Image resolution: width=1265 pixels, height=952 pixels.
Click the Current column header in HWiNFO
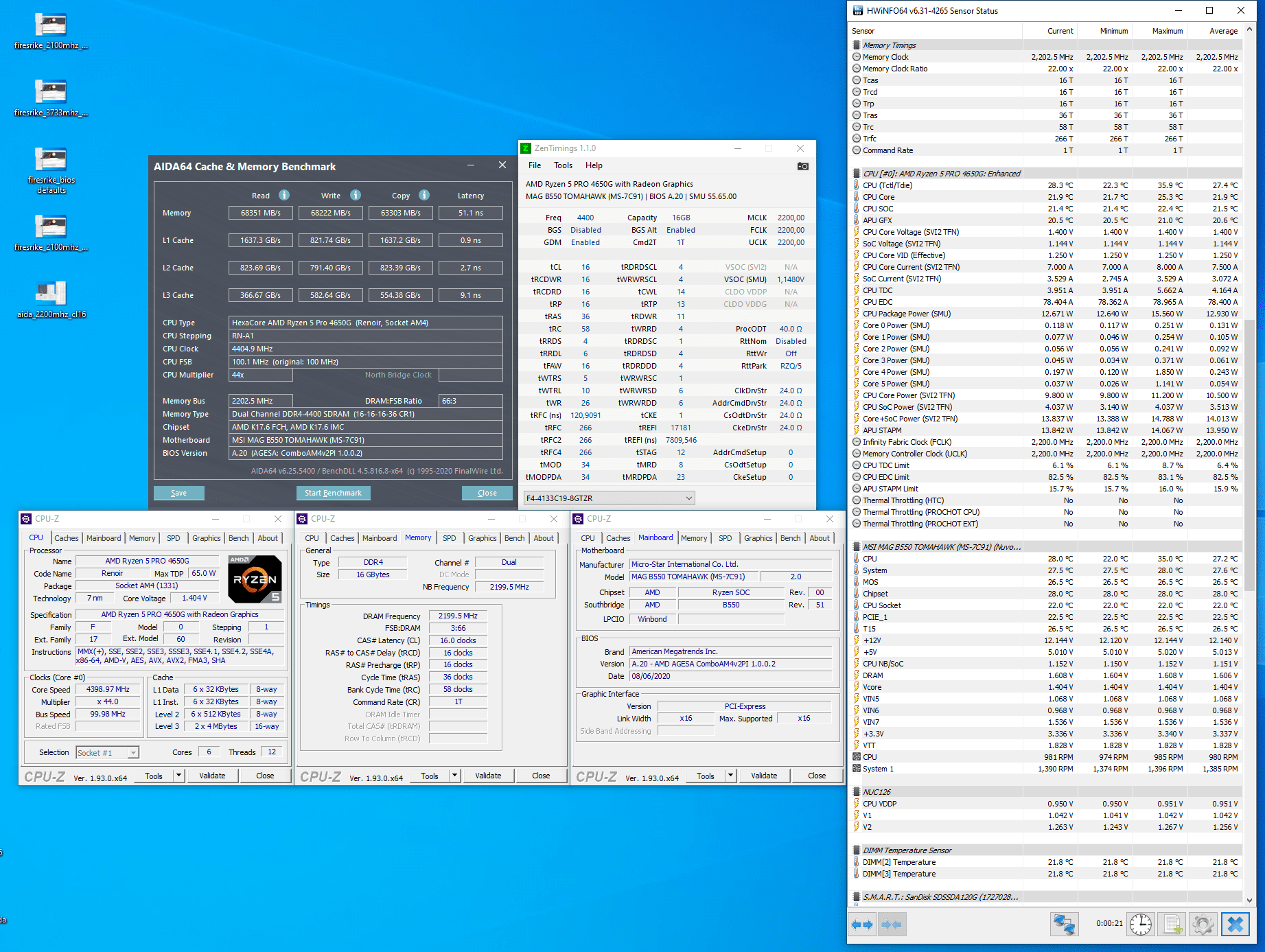click(x=1049, y=31)
